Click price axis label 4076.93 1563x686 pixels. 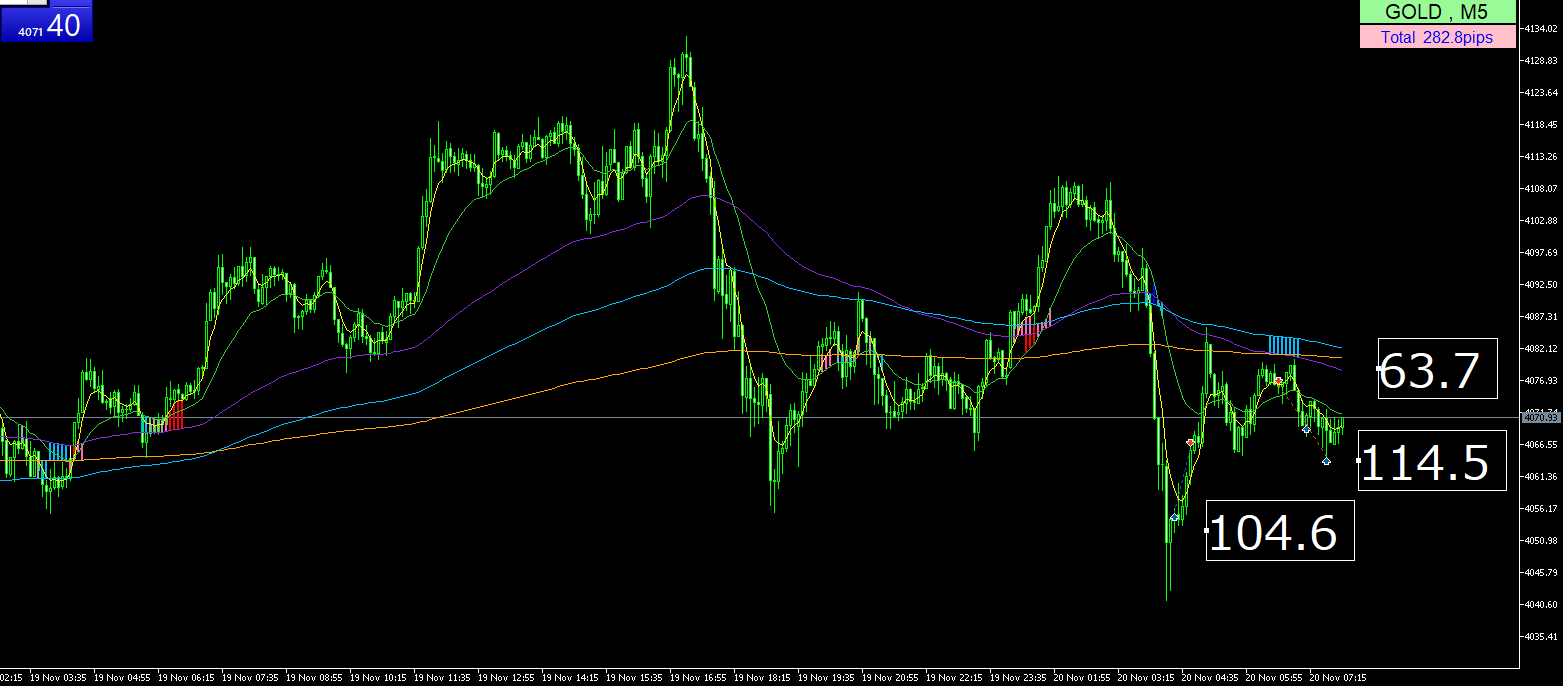[x=1543, y=381]
